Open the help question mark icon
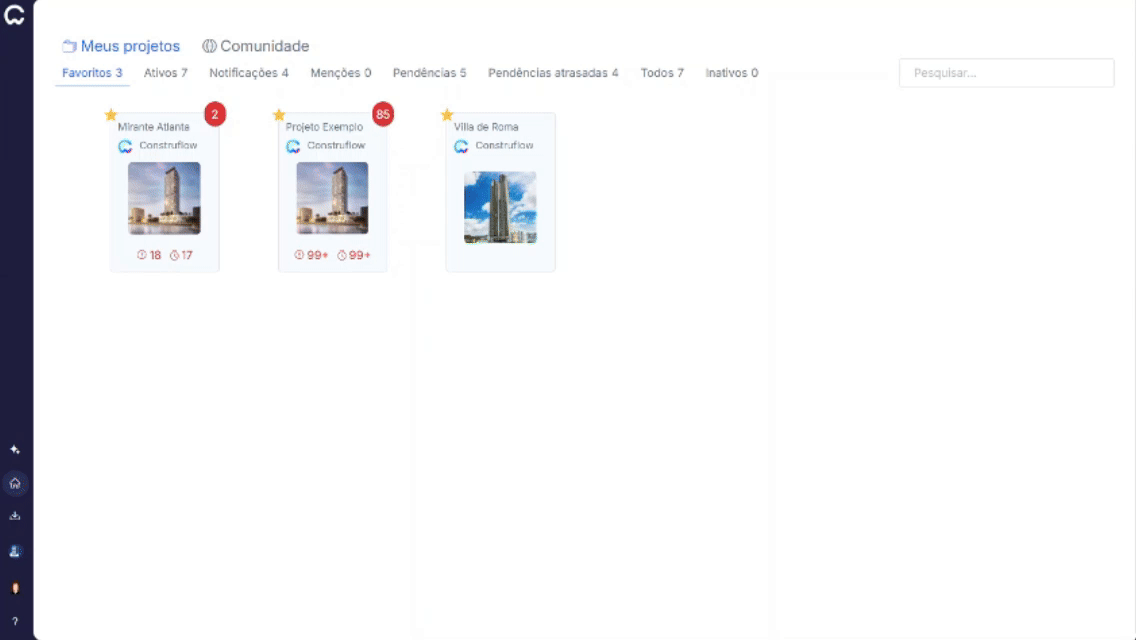Screen dimensions: 1136x640 tap(14, 621)
